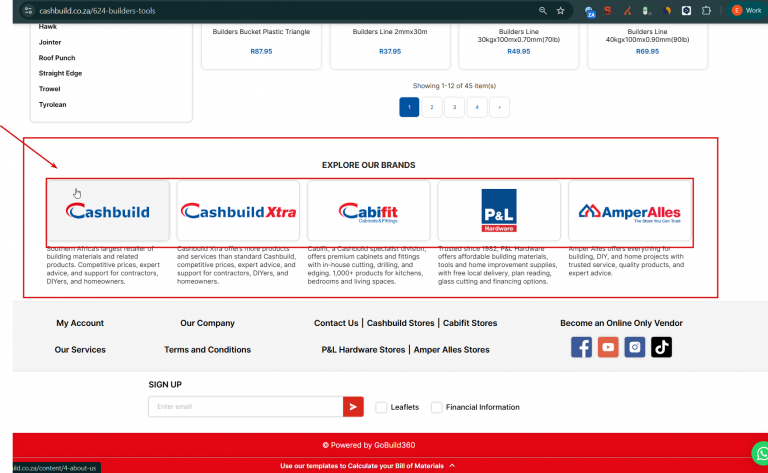Open the Facebook social icon
This screenshot has width=768, height=473.
581,347
